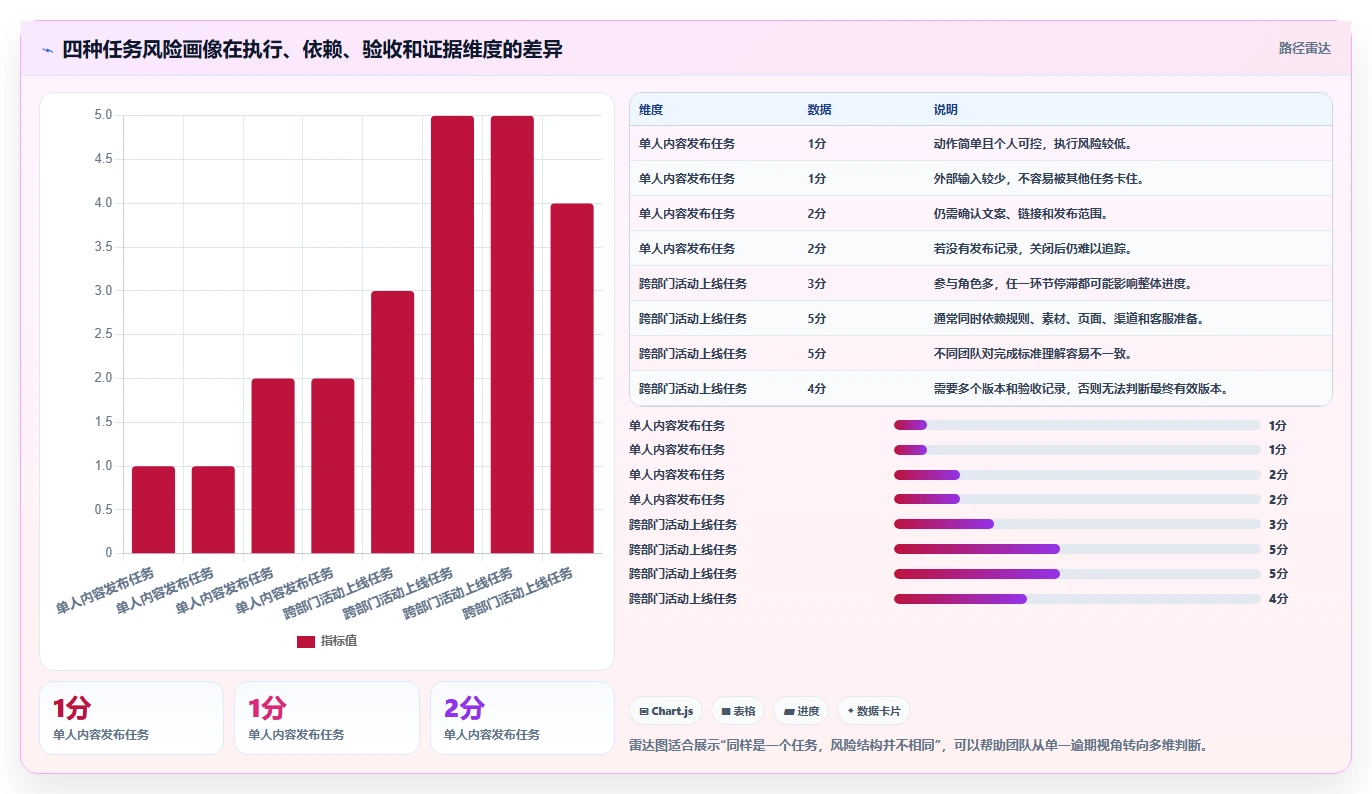Select row 仍需确认文案、链接和发布范围。
The height and width of the screenshot is (794, 1372).
[x=981, y=214]
